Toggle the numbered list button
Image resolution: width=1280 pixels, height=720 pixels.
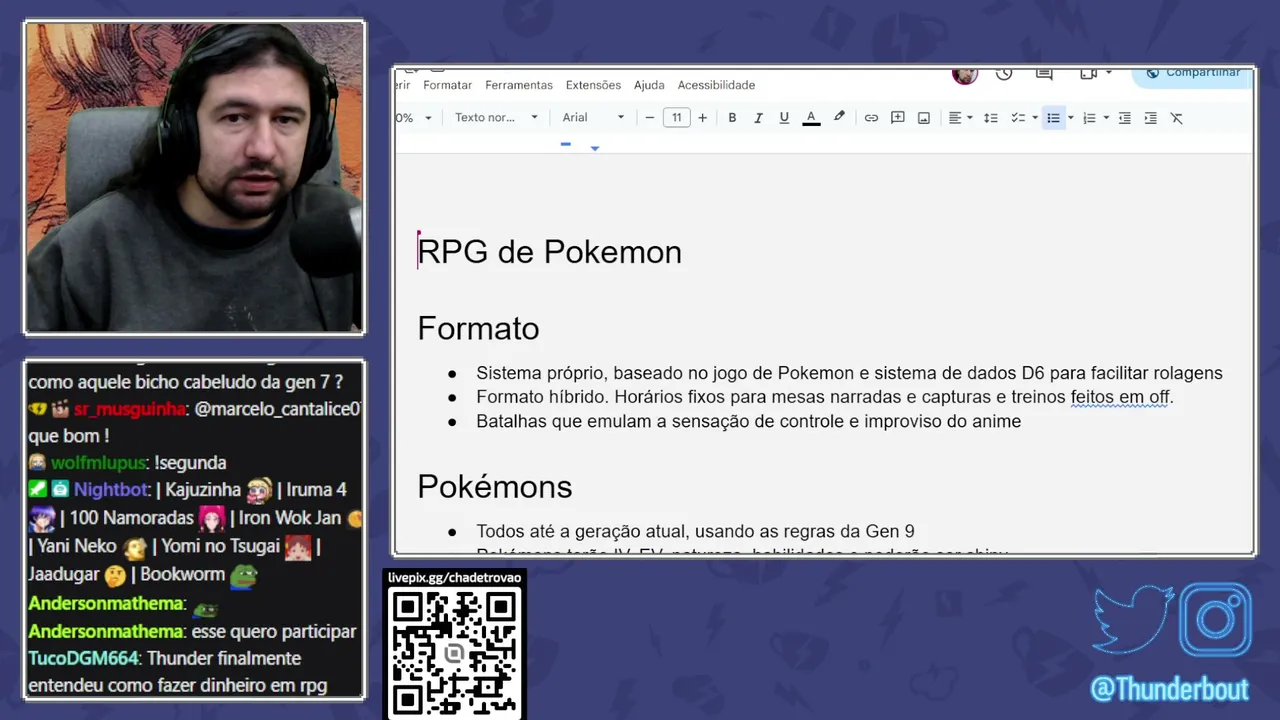[x=1089, y=118]
